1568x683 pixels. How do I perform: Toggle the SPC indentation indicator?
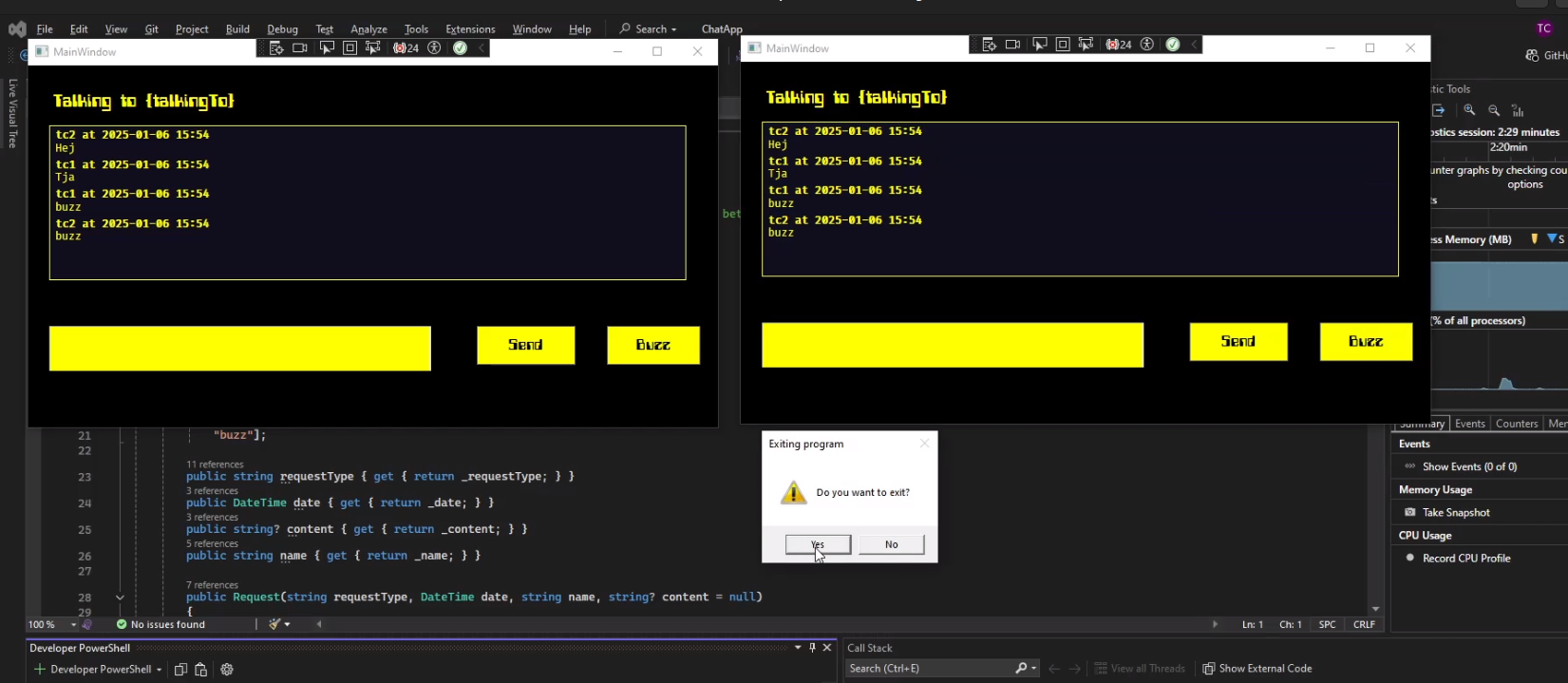tap(1327, 624)
